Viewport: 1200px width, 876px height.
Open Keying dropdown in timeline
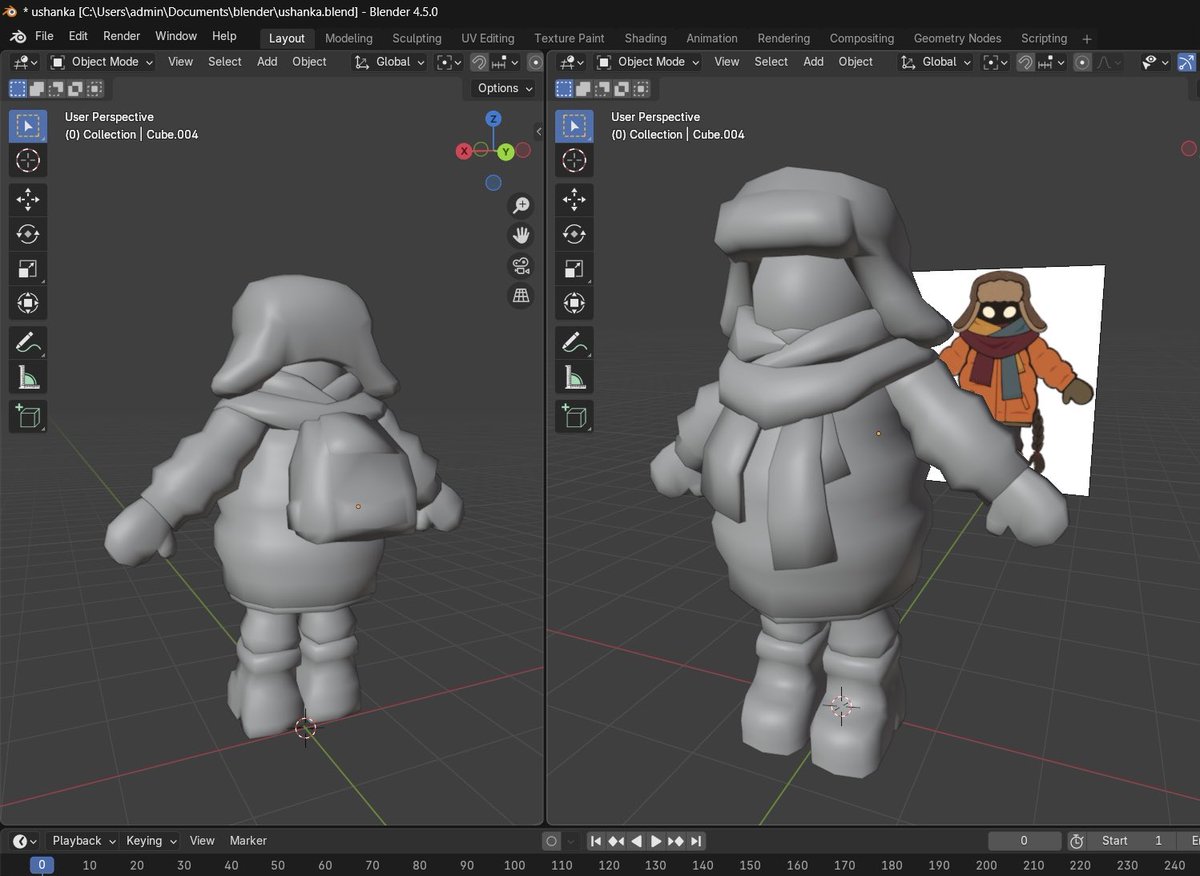151,841
